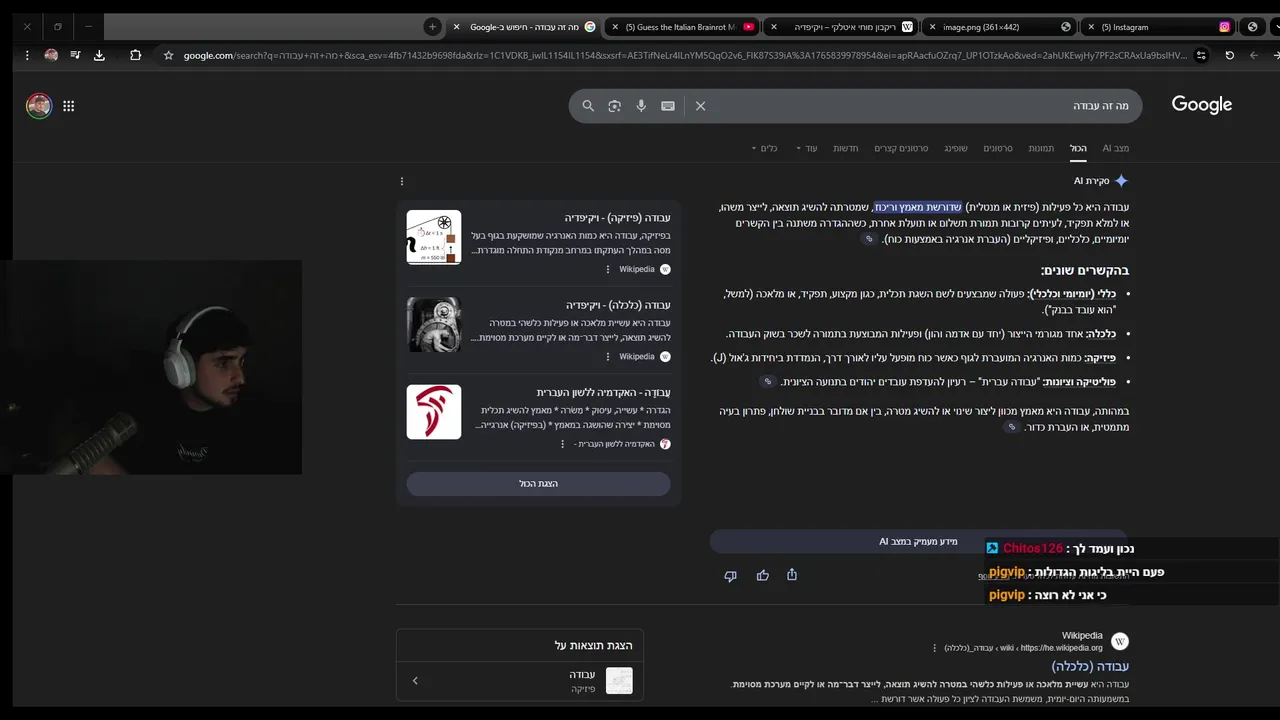Viewport: 1280px width, 720px height.
Task: Select the תמונות images tab
Action: (x=1041, y=148)
